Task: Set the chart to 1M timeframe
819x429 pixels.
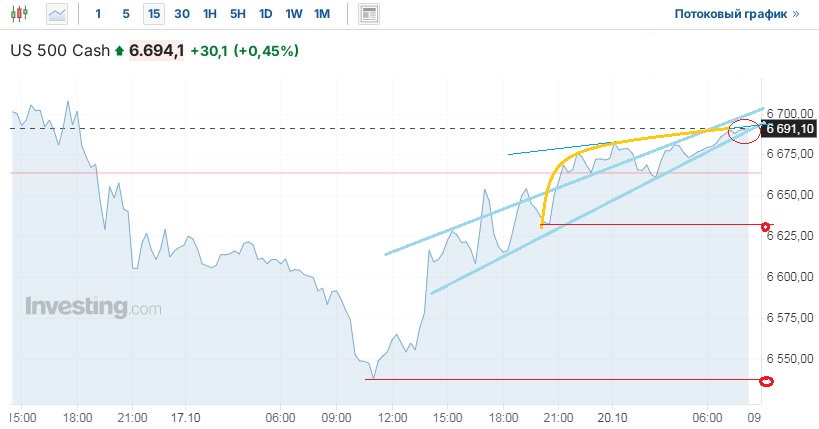Action: [321, 14]
